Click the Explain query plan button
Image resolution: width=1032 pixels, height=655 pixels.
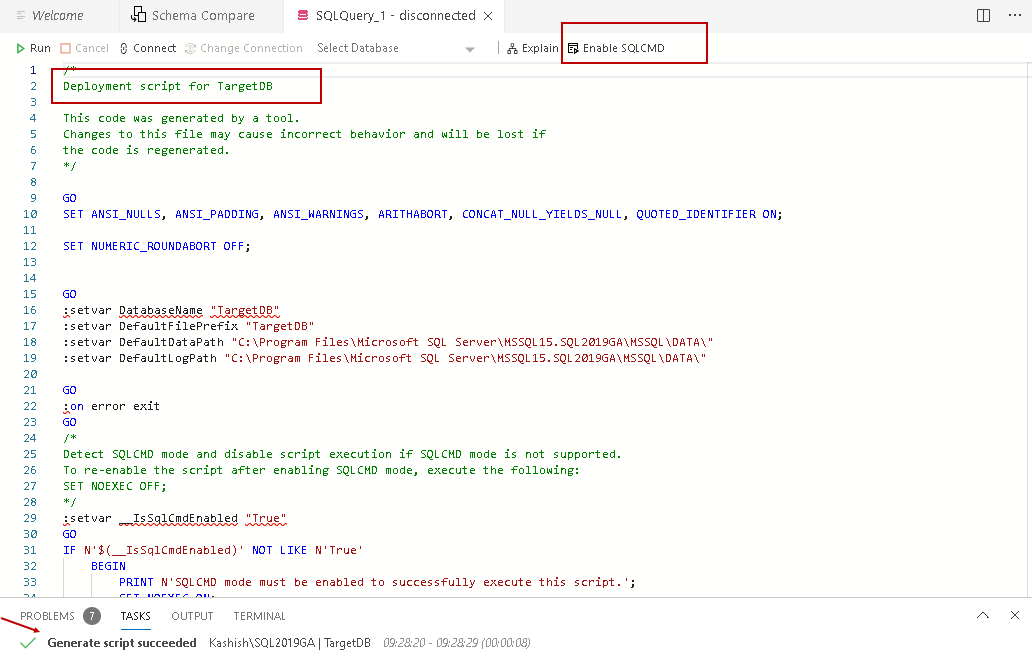coord(532,48)
